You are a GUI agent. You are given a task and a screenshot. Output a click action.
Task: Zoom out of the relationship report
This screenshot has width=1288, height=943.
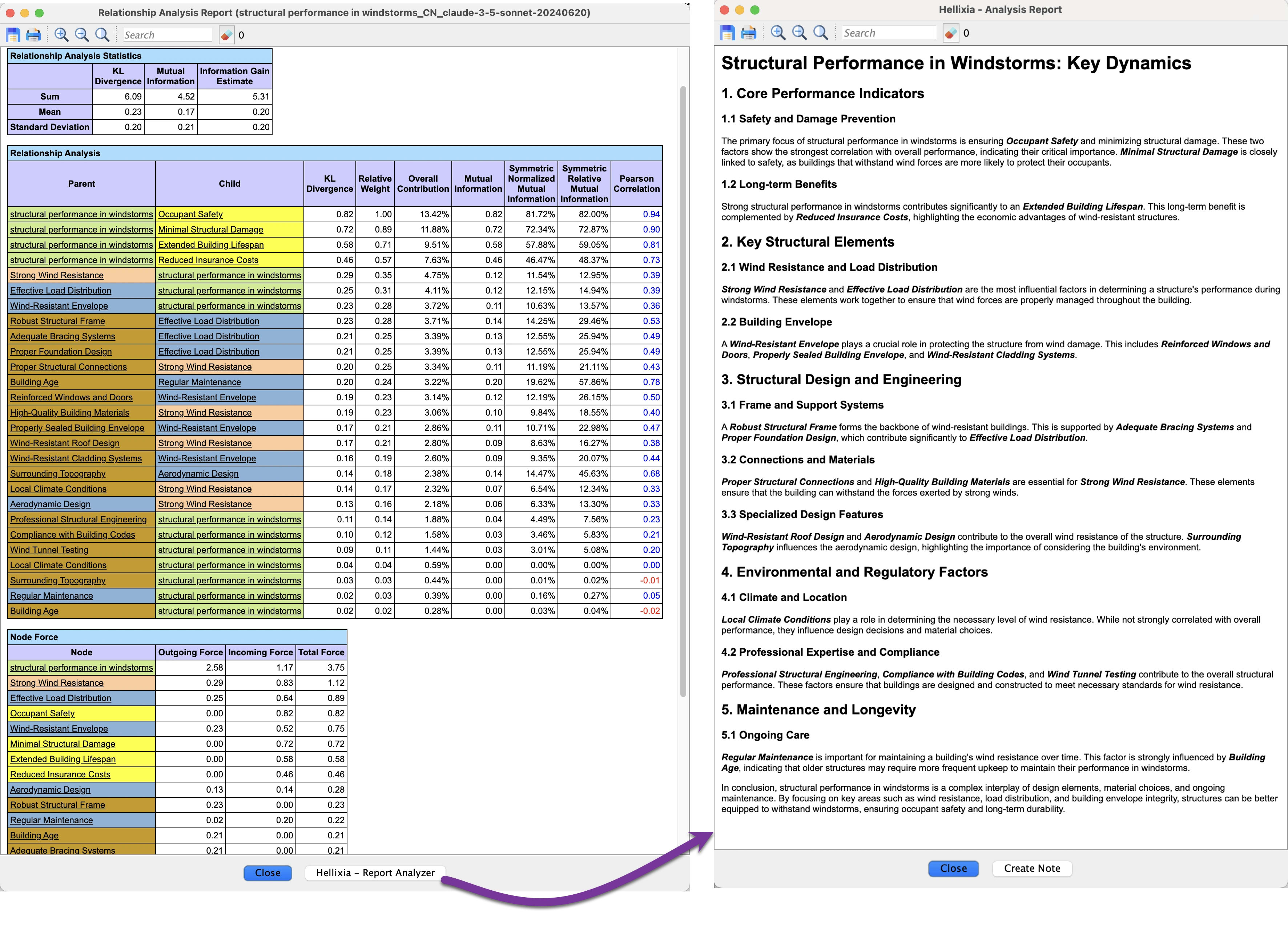coord(82,34)
